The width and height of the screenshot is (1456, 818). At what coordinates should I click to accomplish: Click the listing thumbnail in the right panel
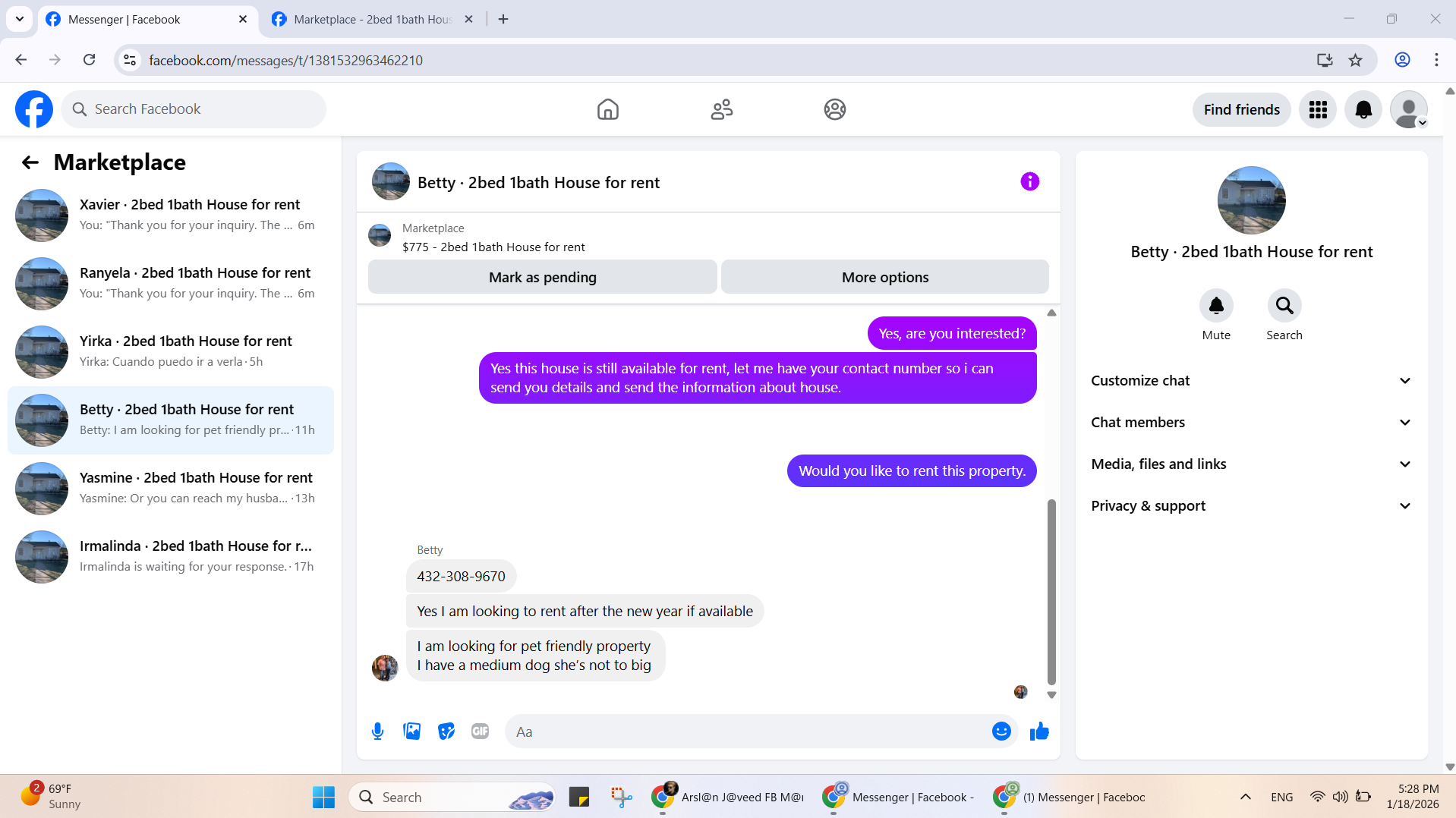coord(1251,200)
